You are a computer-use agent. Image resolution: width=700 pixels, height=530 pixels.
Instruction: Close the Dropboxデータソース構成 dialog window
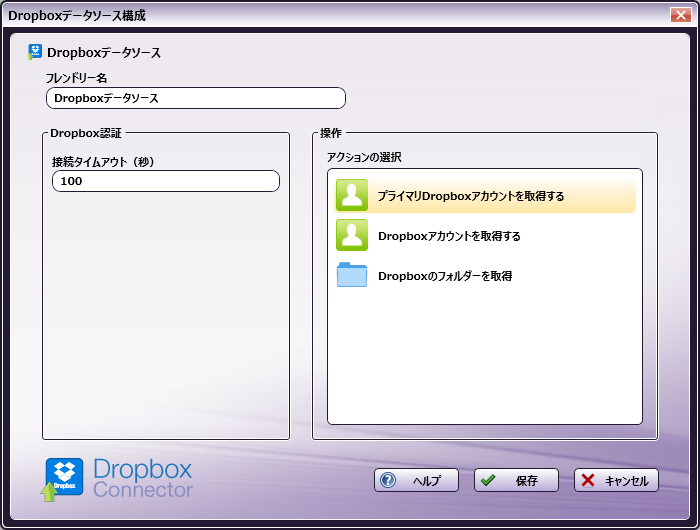[x=680, y=15]
